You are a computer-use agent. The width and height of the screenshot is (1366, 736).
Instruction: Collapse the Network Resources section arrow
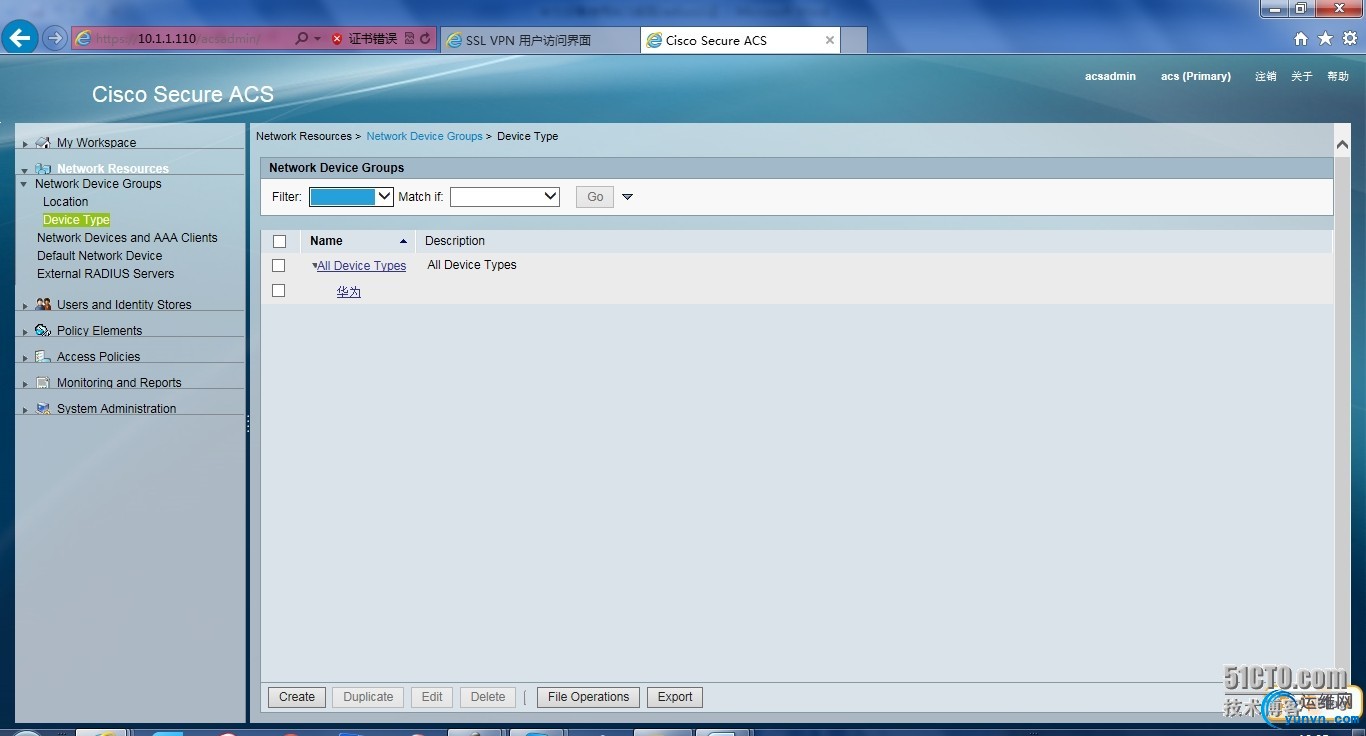(25, 170)
